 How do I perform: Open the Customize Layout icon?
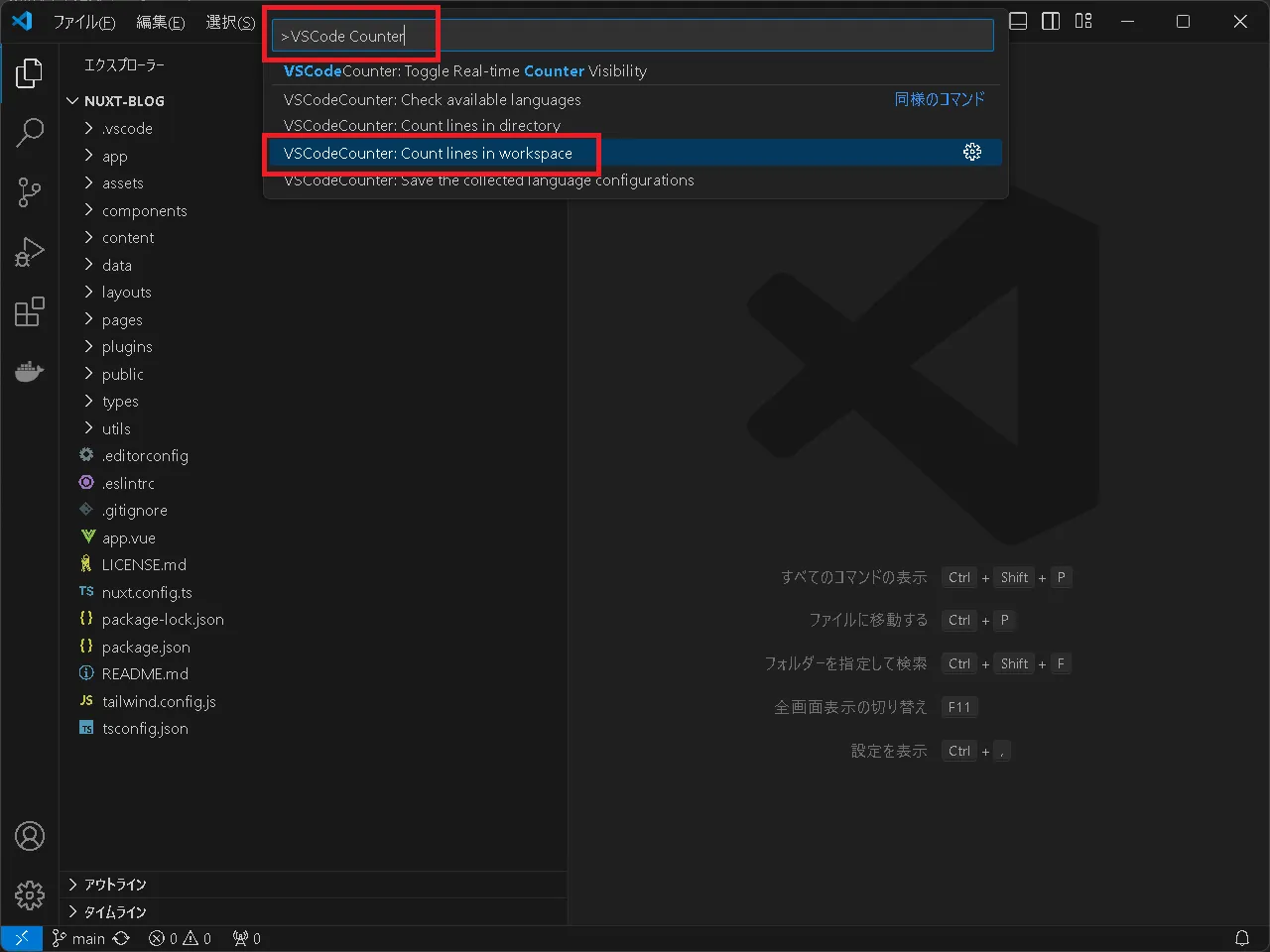pyautogui.click(x=1083, y=21)
